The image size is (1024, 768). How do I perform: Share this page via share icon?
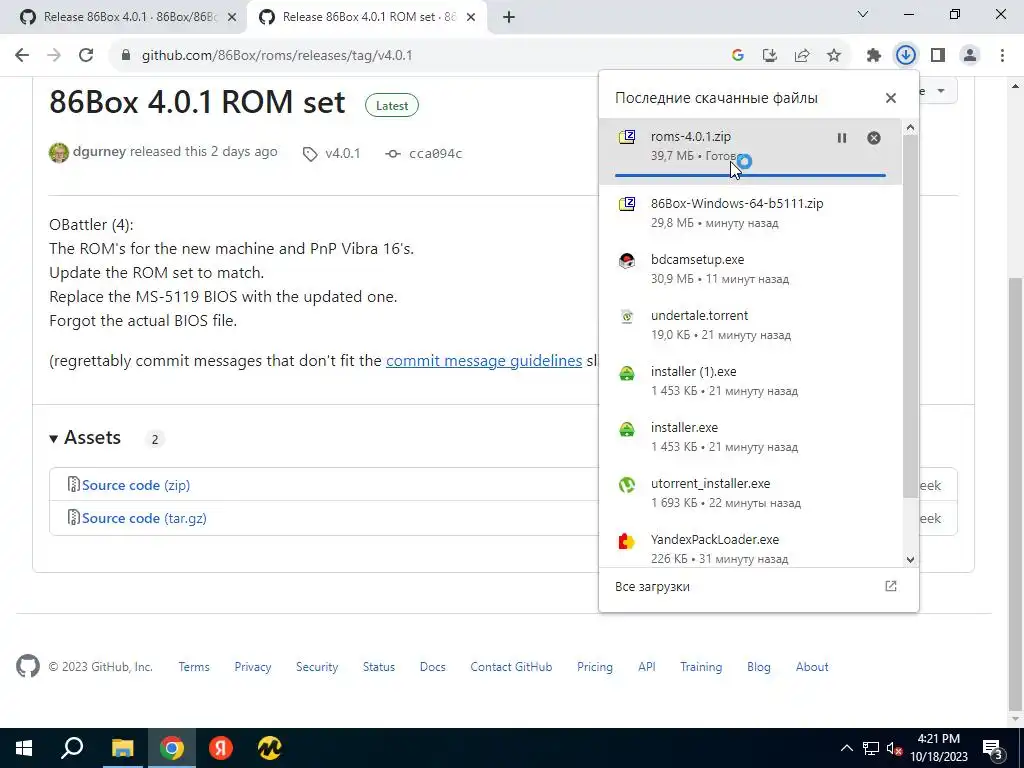pos(802,56)
